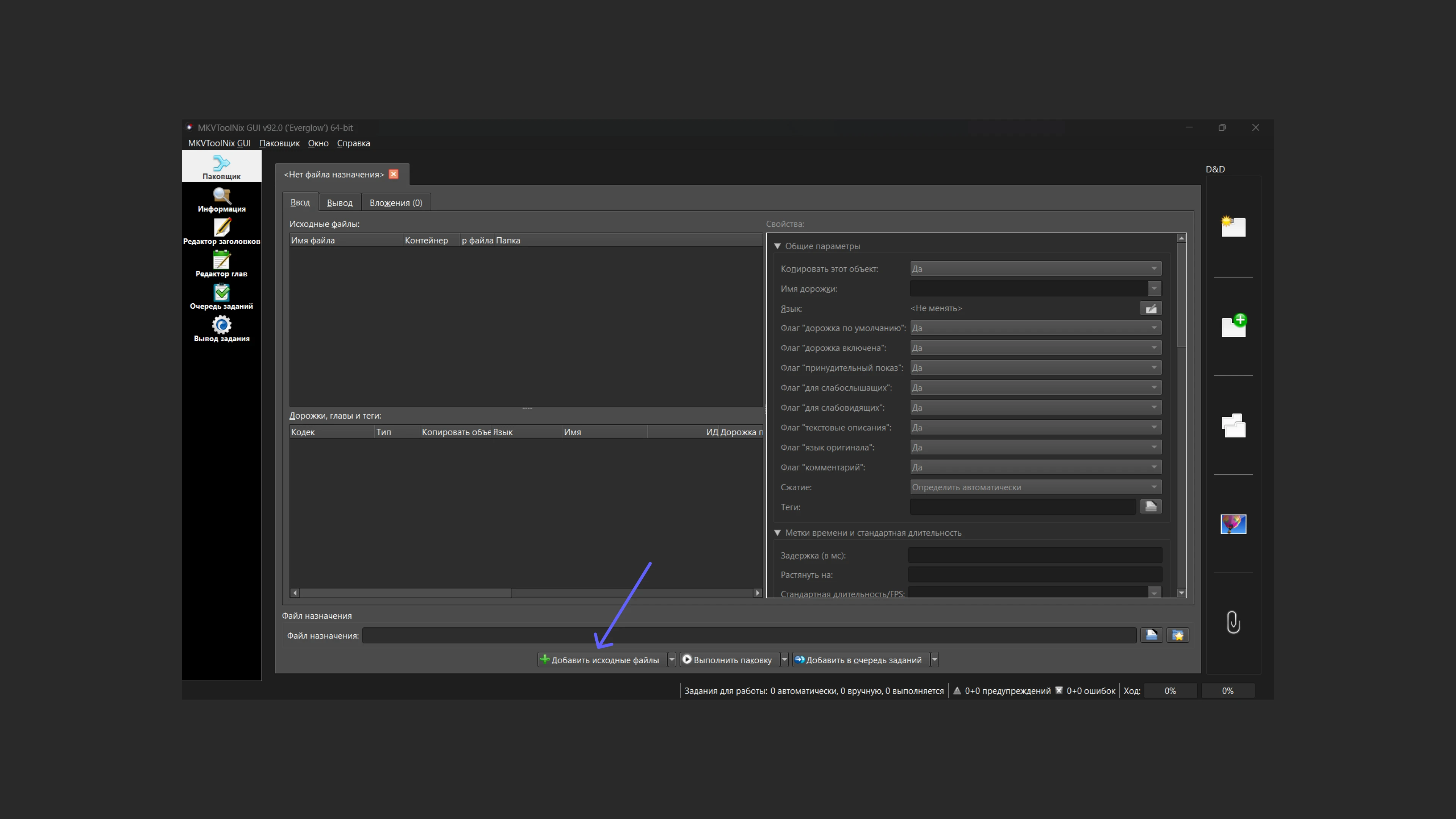Open the Паковщик menu
Viewport: 1456px width, 819px height.
click(x=279, y=143)
